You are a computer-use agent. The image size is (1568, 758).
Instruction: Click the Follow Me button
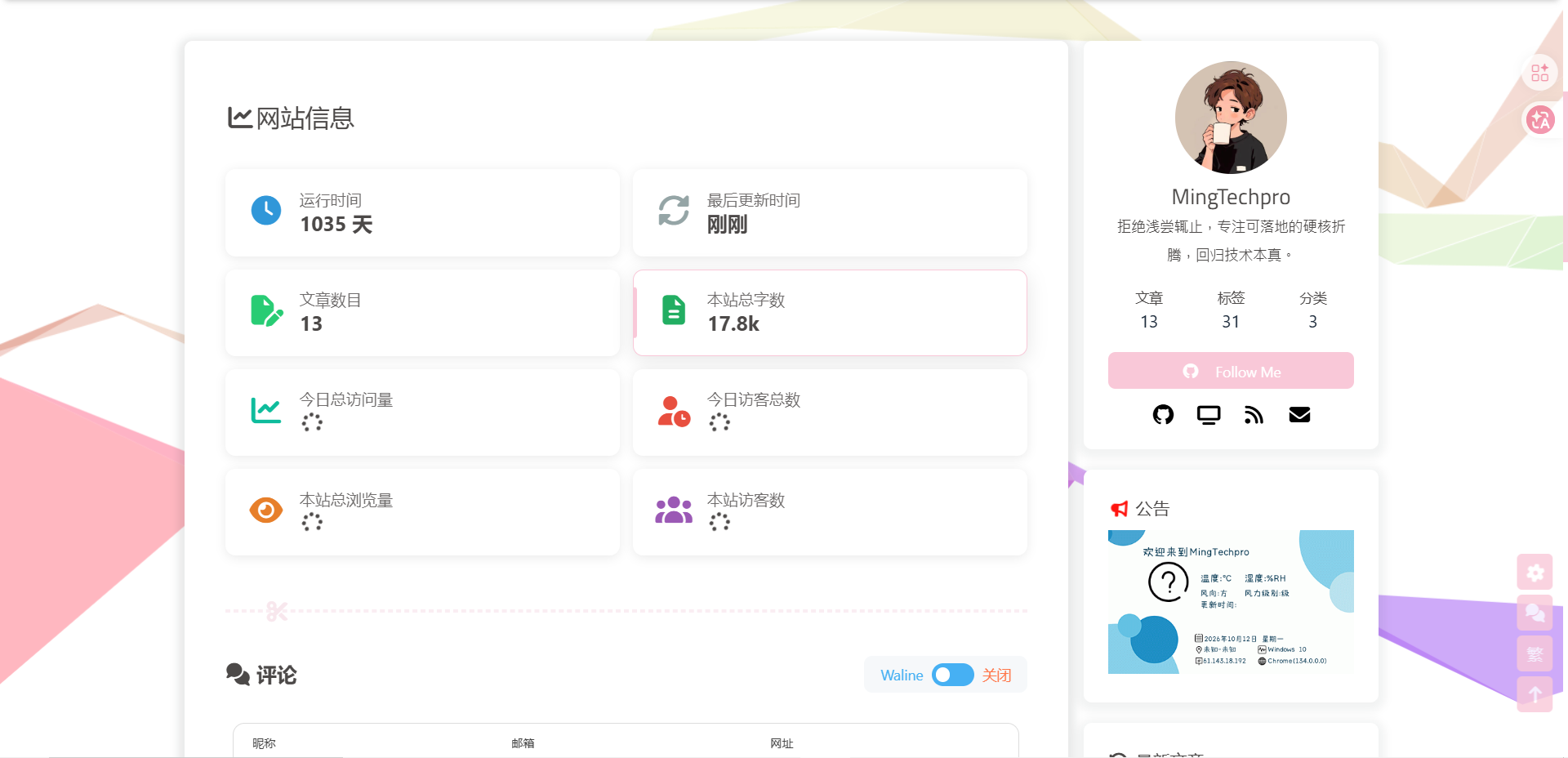[x=1231, y=371]
